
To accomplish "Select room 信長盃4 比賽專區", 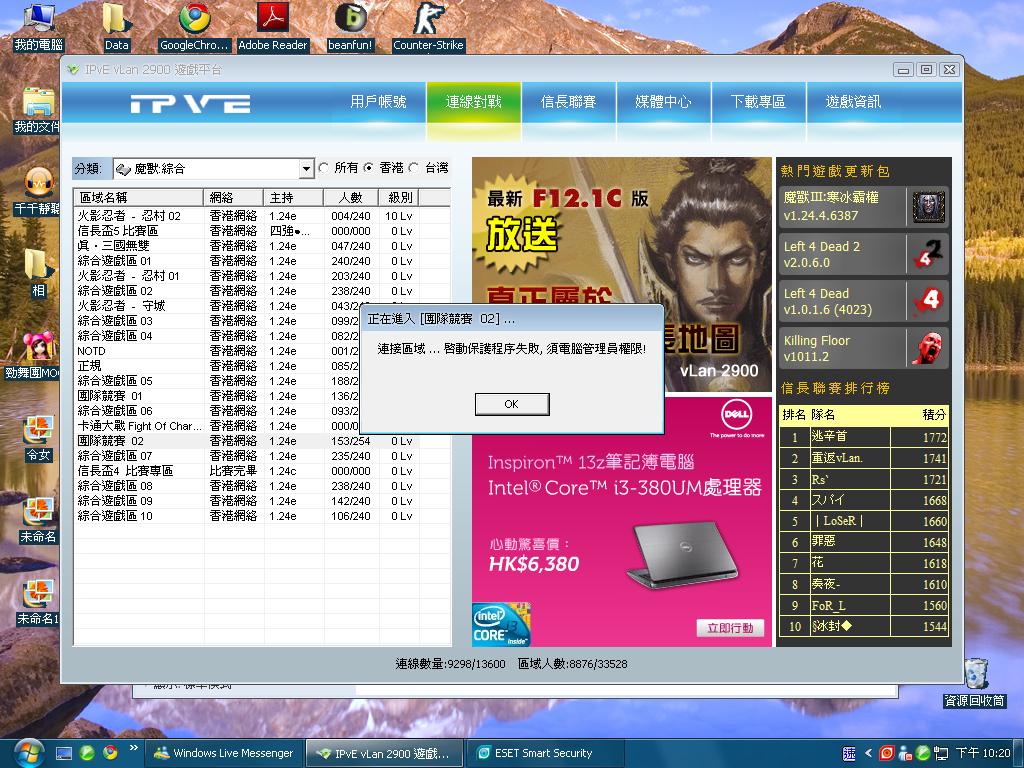I will 262,471.
